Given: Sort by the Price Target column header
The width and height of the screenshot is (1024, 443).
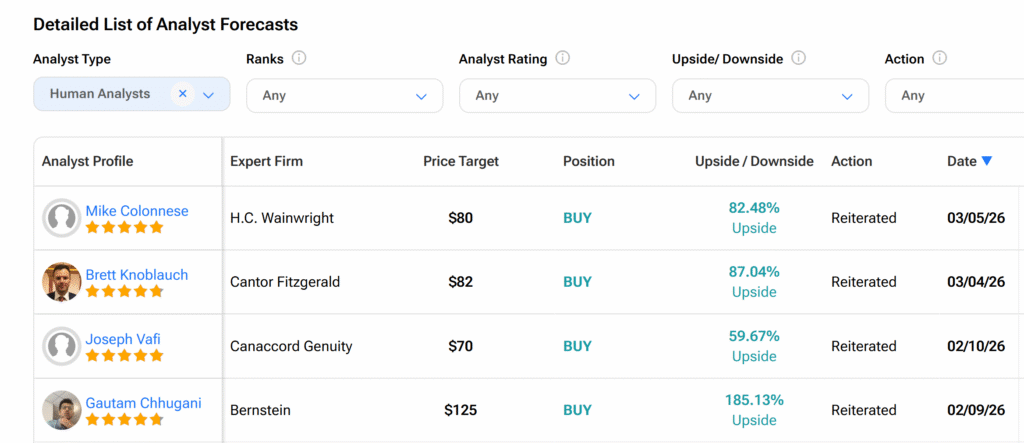Looking at the screenshot, I should click(460, 161).
